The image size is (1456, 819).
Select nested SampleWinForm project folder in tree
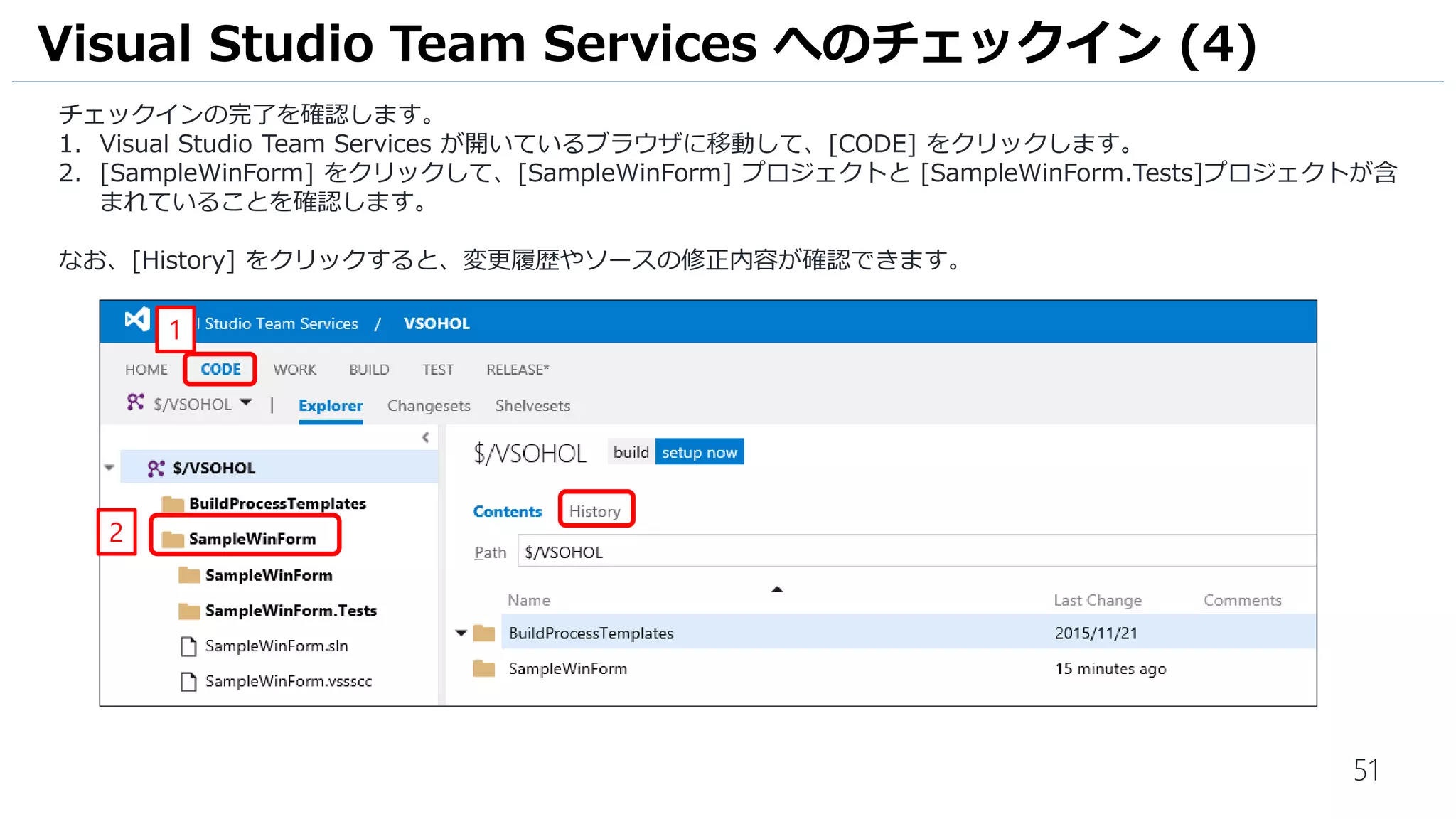coord(269,575)
